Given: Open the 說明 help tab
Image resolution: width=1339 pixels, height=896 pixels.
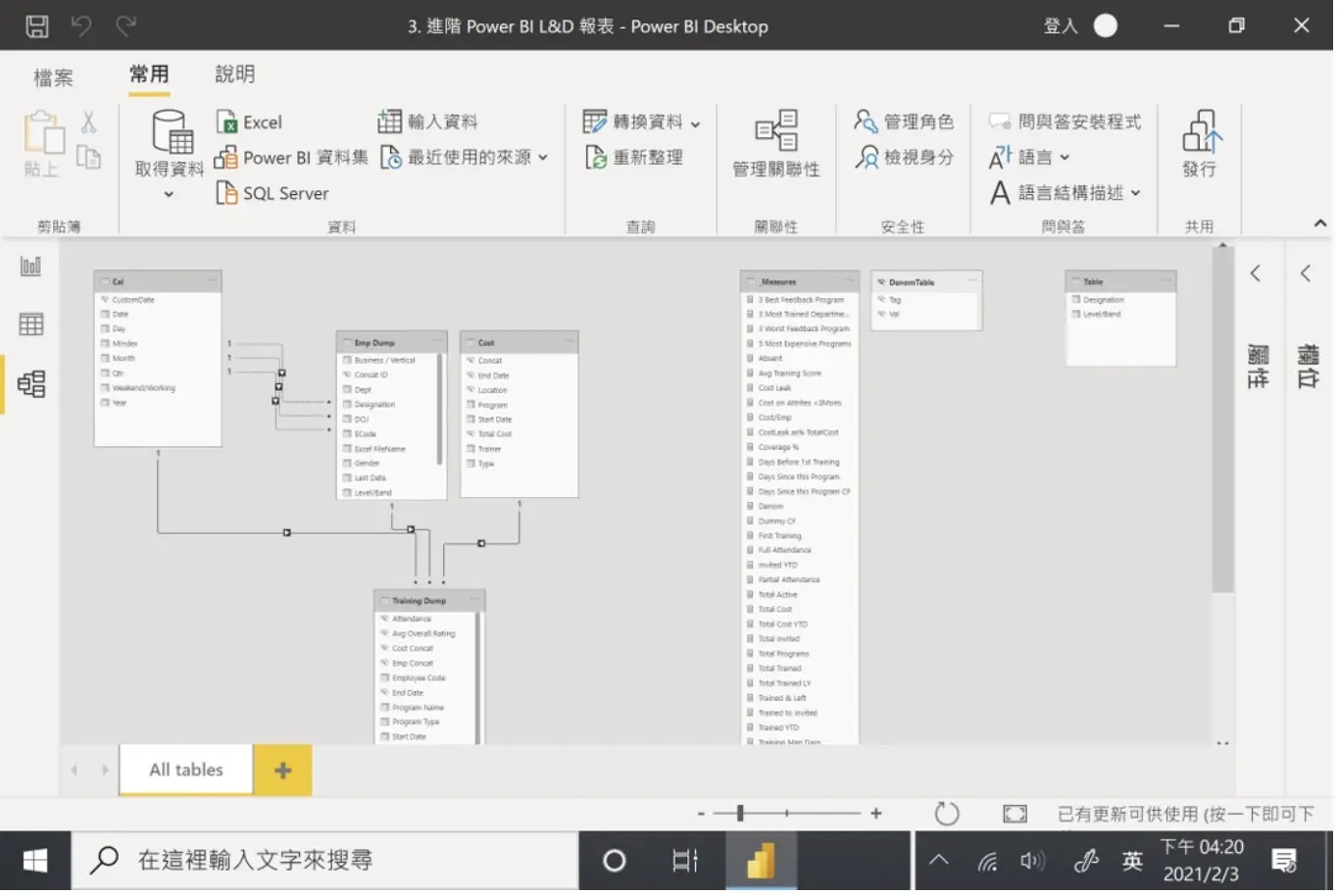Looking at the screenshot, I should [234, 75].
